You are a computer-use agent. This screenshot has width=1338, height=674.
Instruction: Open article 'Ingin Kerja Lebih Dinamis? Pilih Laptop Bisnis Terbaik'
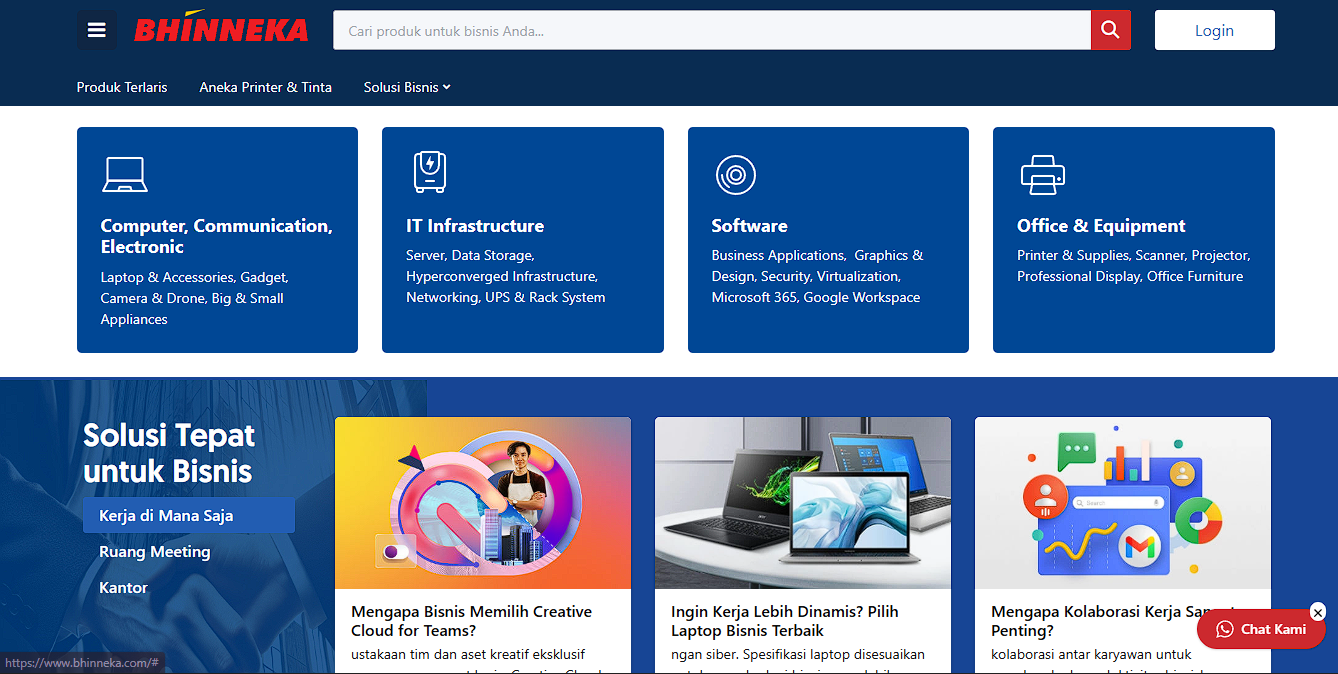coord(783,620)
